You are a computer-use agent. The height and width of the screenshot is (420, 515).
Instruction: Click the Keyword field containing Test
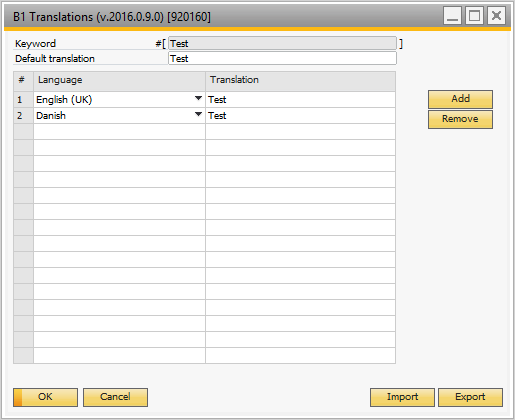coord(282,43)
